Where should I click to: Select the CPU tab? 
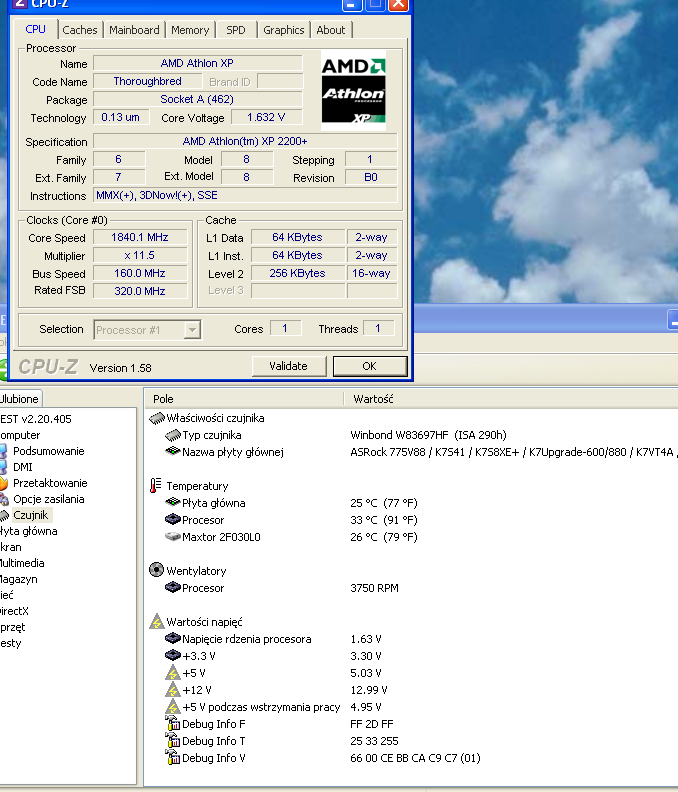pos(35,29)
